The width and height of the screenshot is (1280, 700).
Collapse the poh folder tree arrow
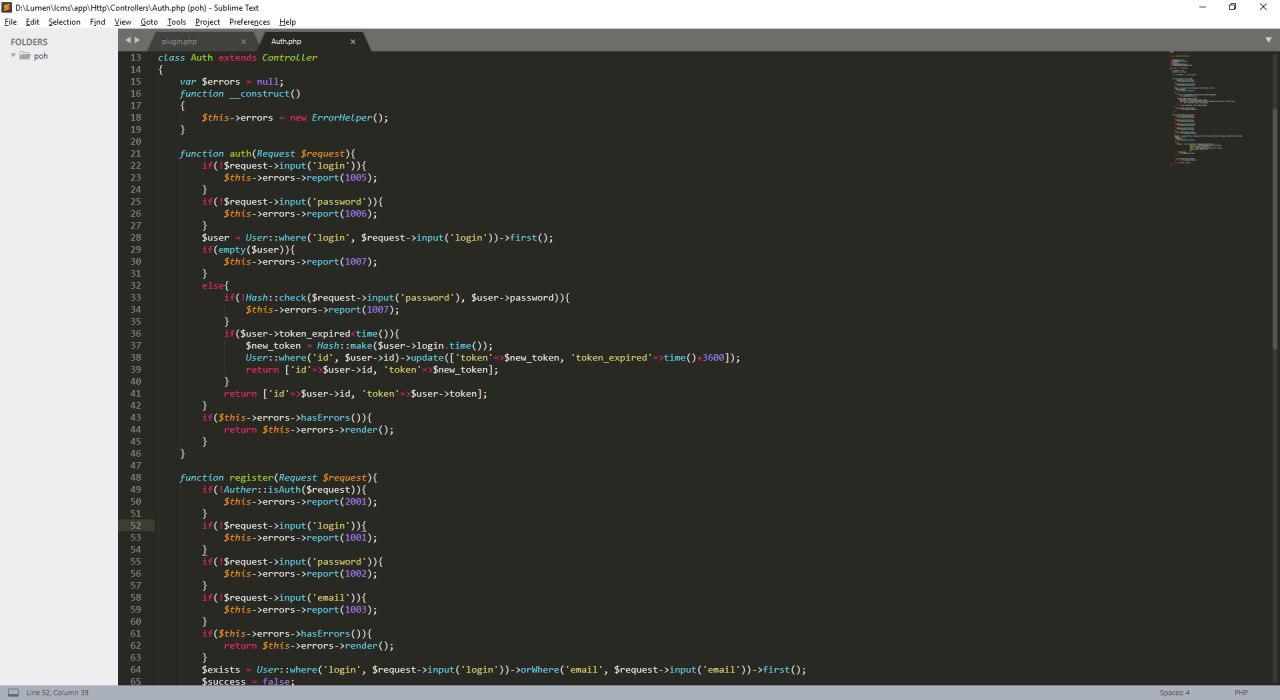click(x=14, y=56)
